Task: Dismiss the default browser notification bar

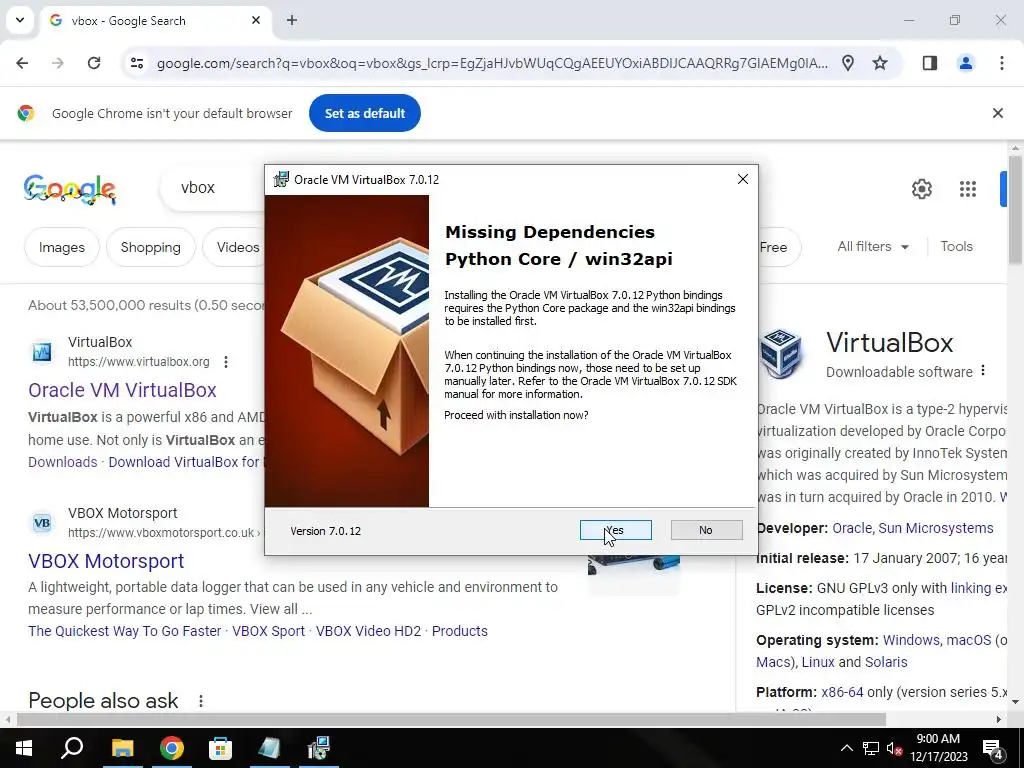Action: tap(997, 113)
